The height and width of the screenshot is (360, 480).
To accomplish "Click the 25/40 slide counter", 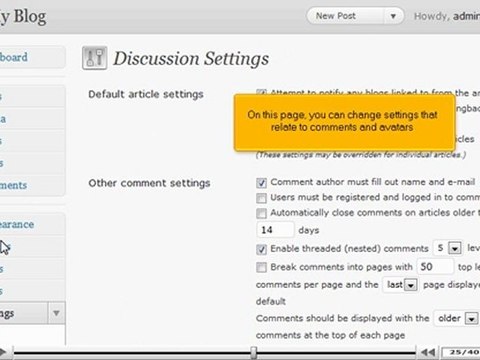I will pyautogui.click(x=461, y=352).
